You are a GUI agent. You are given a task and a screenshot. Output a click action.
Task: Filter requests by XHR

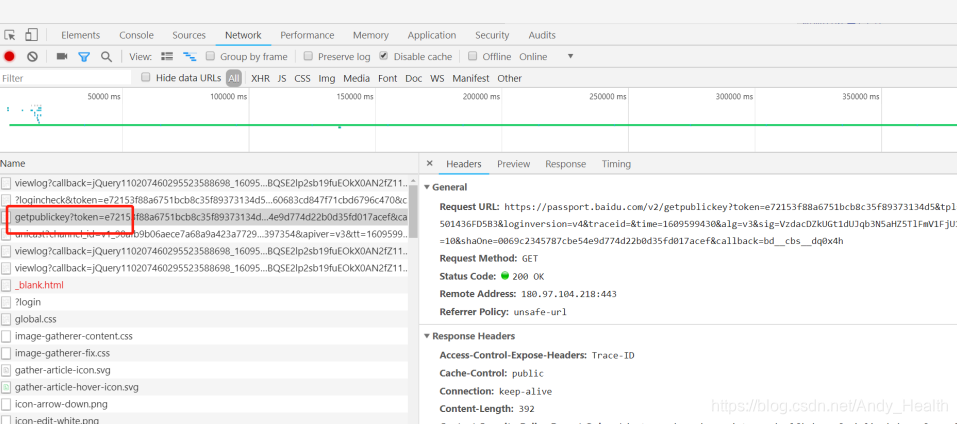pyautogui.click(x=260, y=78)
